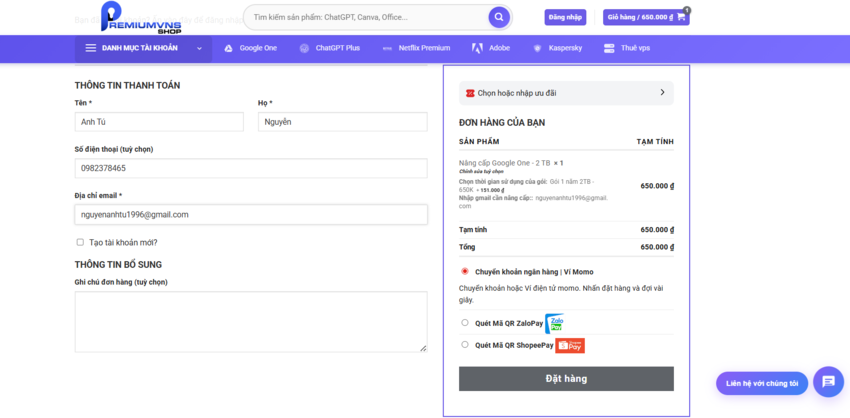This screenshot has width=850, height=418.
Task: Click the Tổng row label
Action: click(x=467, y=247)
